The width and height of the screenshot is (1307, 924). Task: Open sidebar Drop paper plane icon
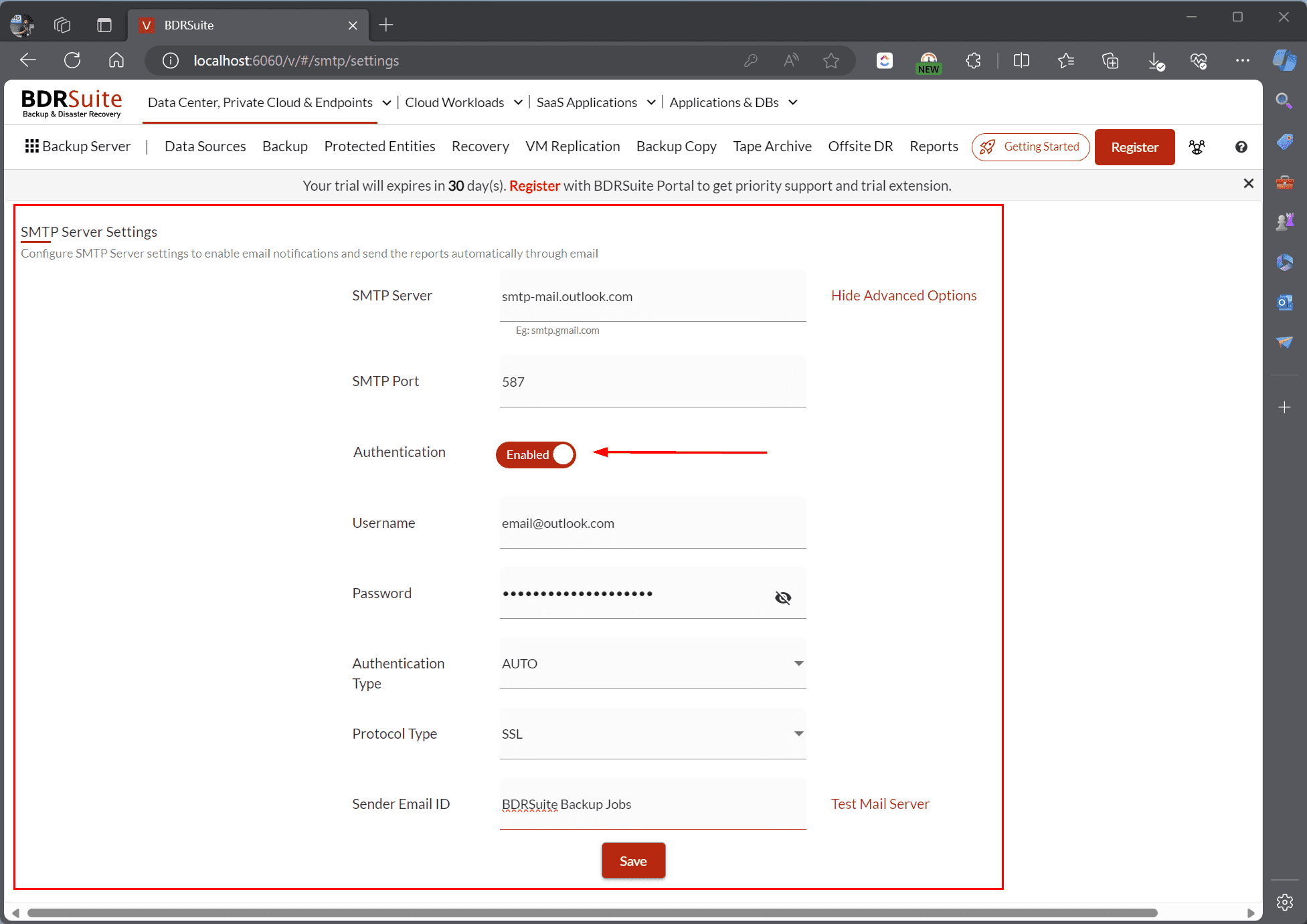(x=1284, y=342)
